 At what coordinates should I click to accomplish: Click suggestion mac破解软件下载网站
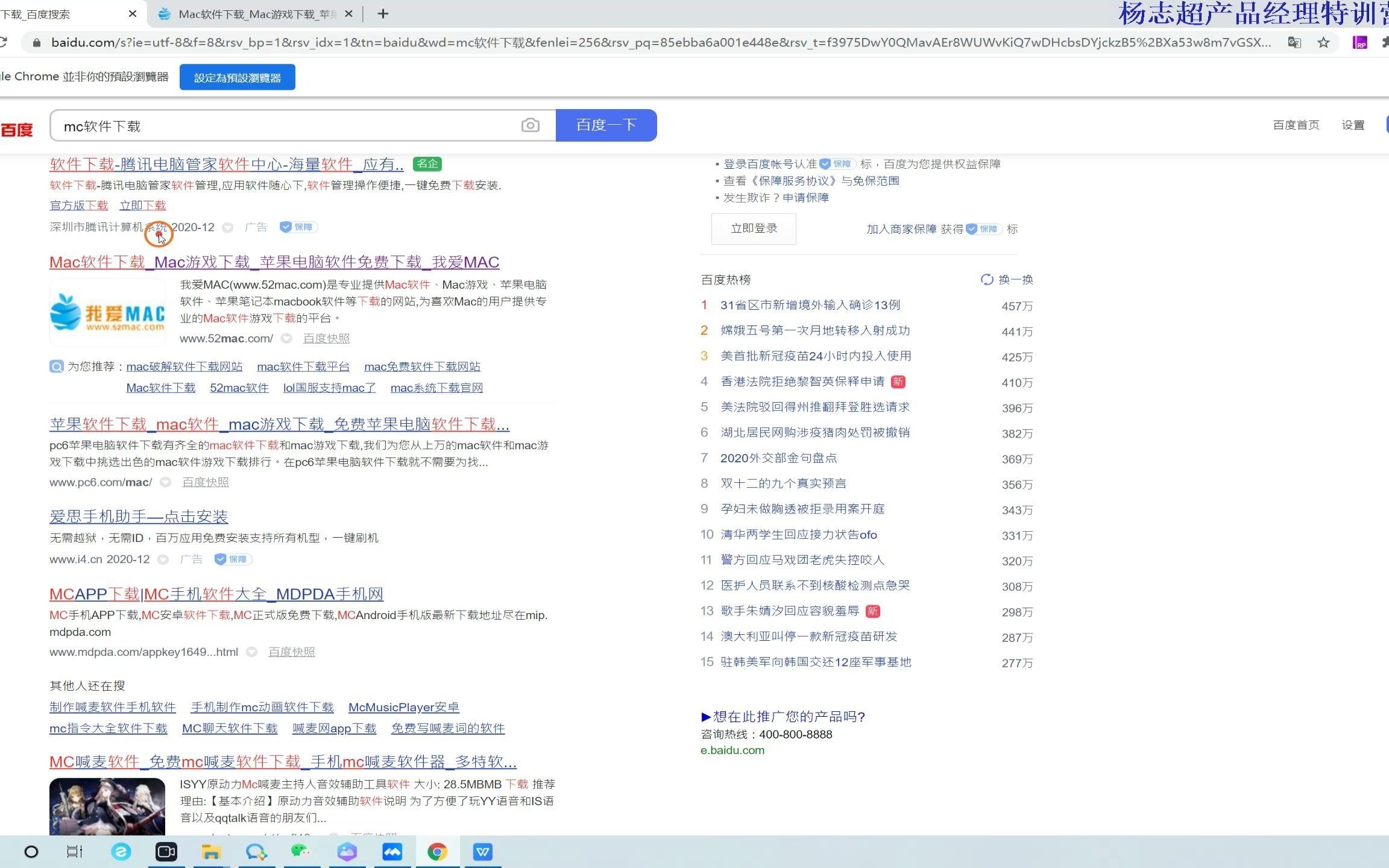[184, 366]
